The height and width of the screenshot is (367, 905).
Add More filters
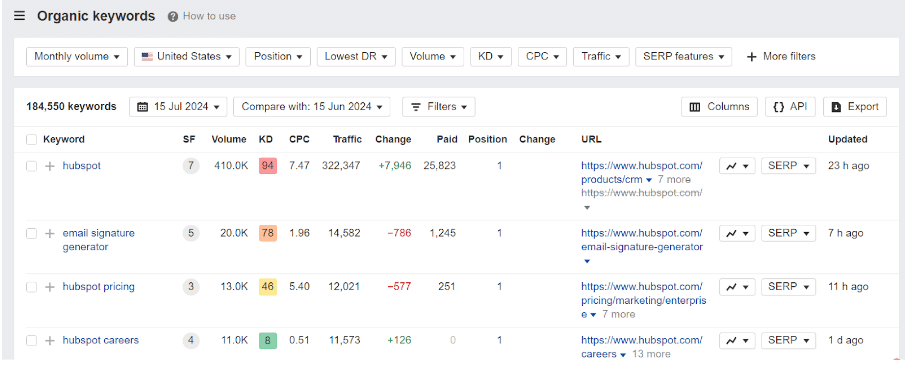[781, 57]
